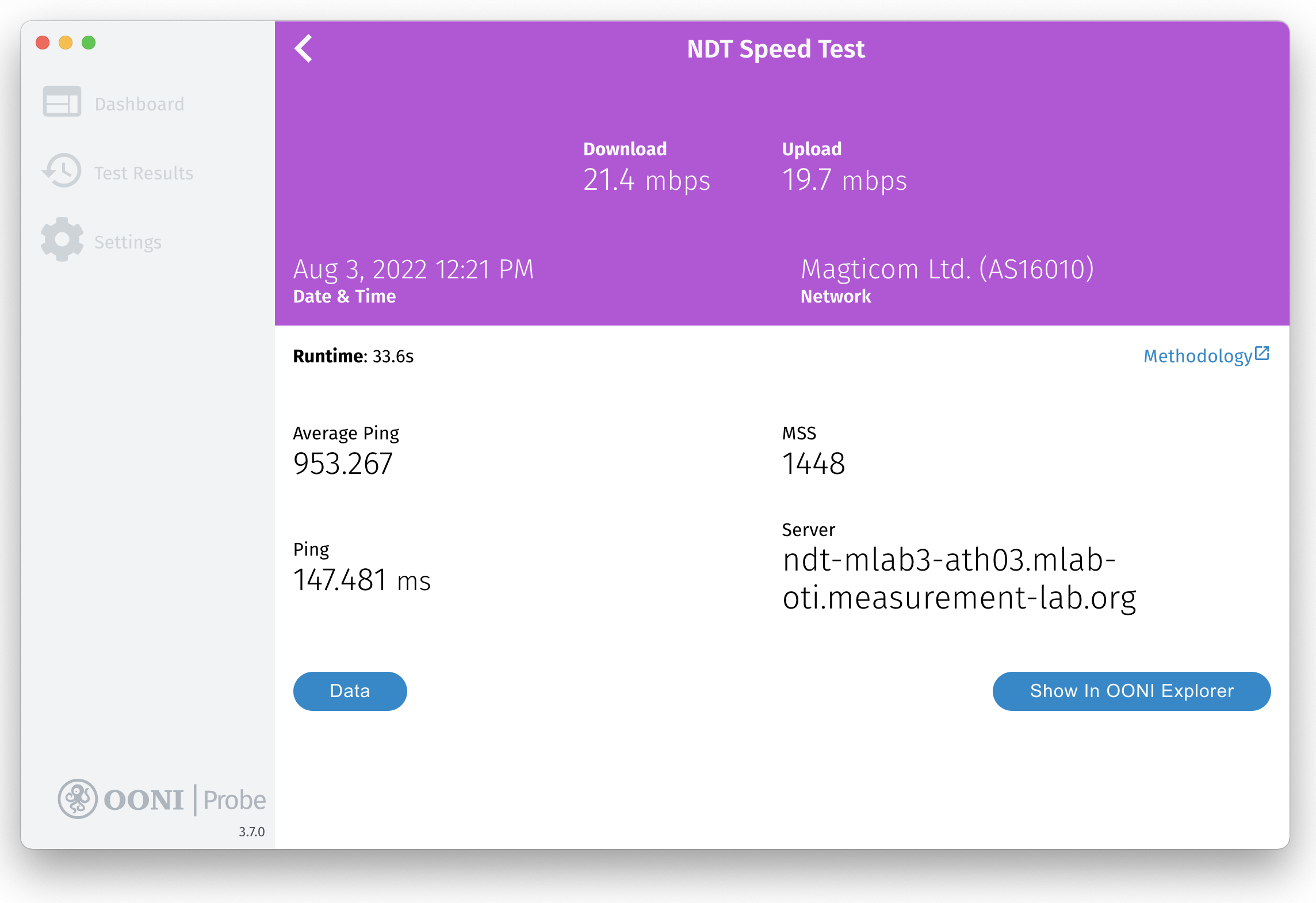The image size is (1316, 903).
Task: Click the yellow minimize window button
Action: pyautogui.click(x=66, y=43)
